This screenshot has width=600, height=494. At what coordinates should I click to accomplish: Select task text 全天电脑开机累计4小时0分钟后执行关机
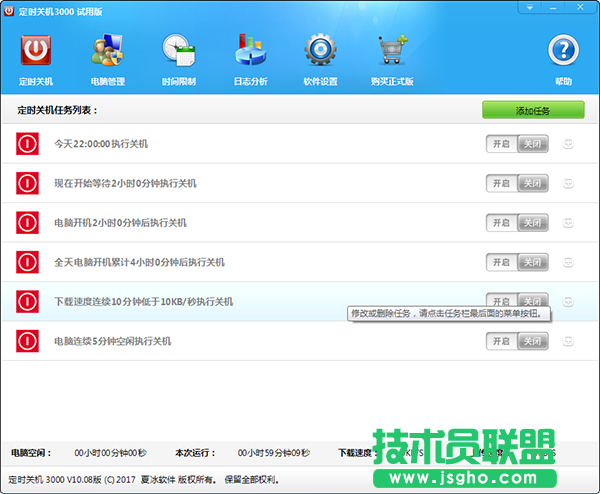[x=139, y=262]
